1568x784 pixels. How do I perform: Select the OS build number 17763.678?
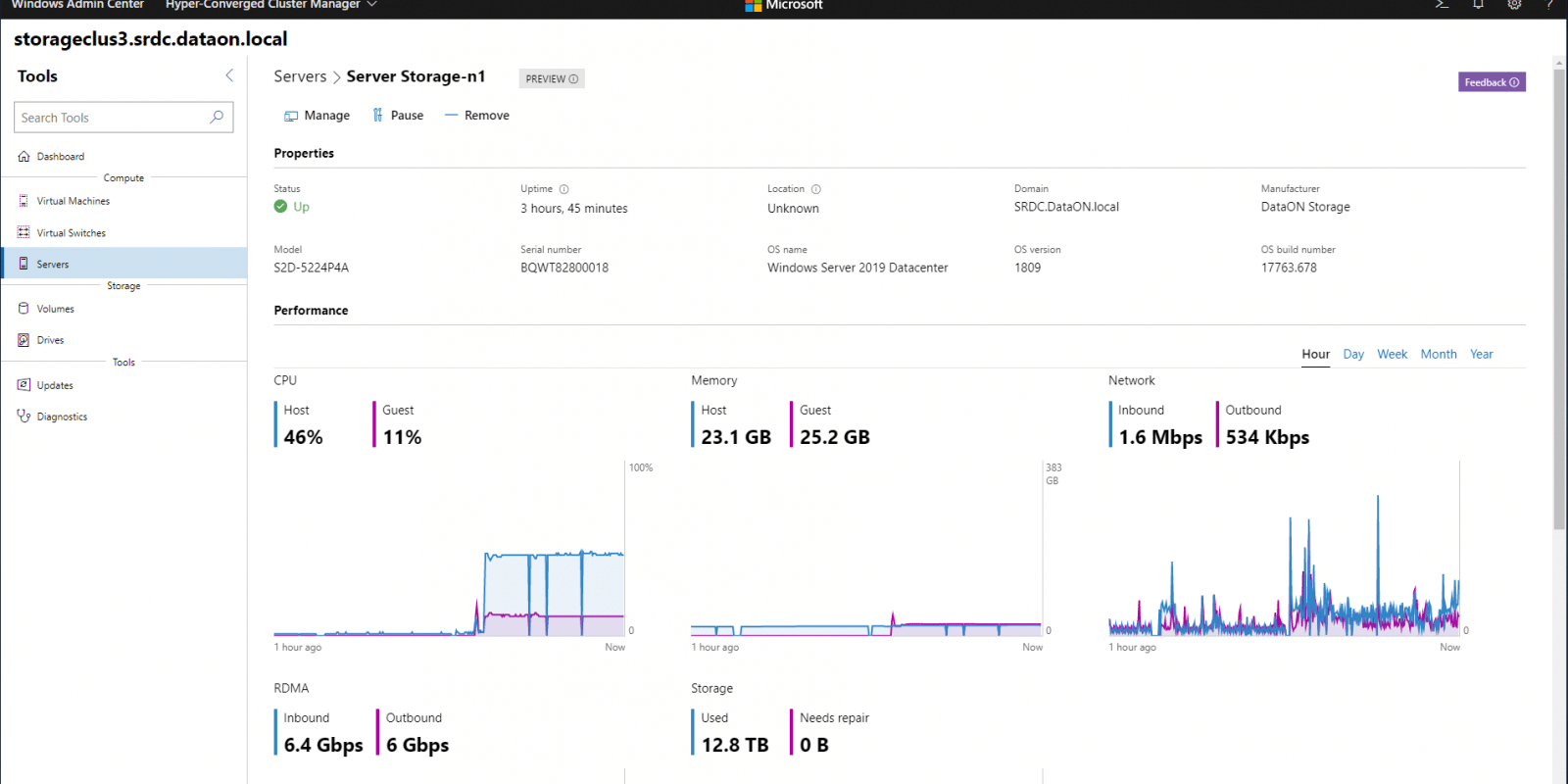coord(1289,268)
